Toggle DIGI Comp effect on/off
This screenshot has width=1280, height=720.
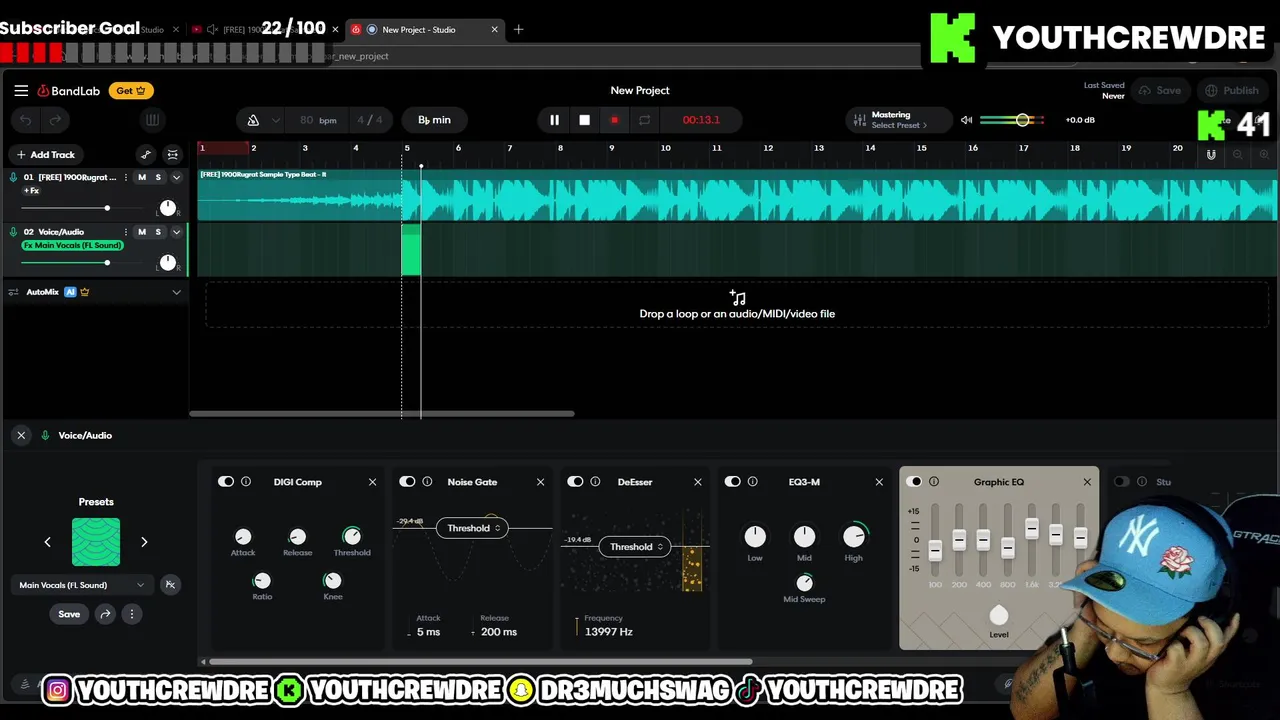(x=226, y=482)
